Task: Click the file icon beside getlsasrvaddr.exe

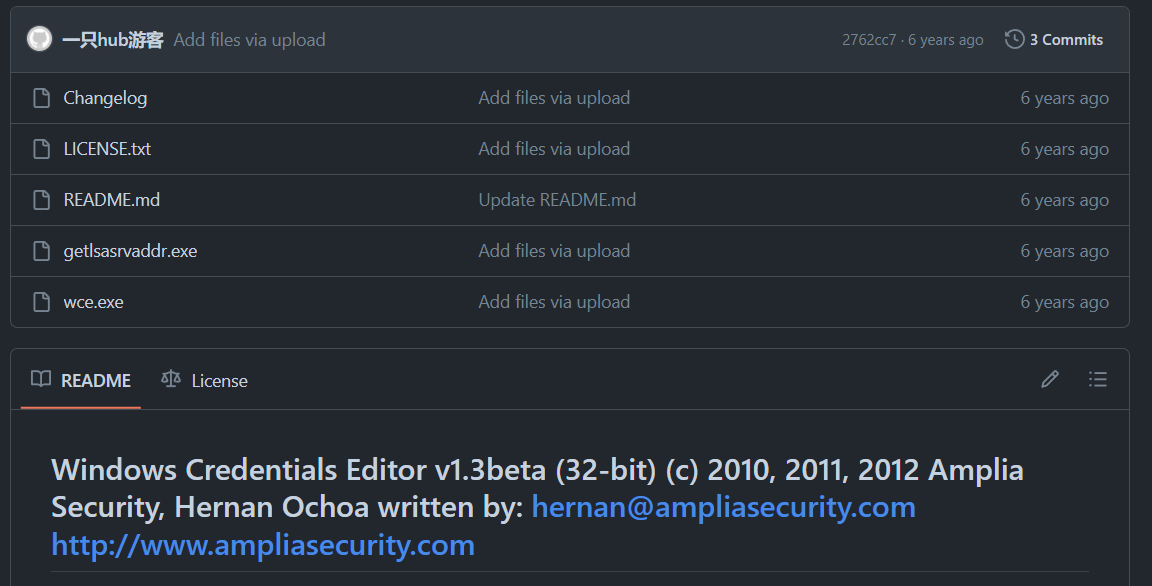Action: pos(41,251)
